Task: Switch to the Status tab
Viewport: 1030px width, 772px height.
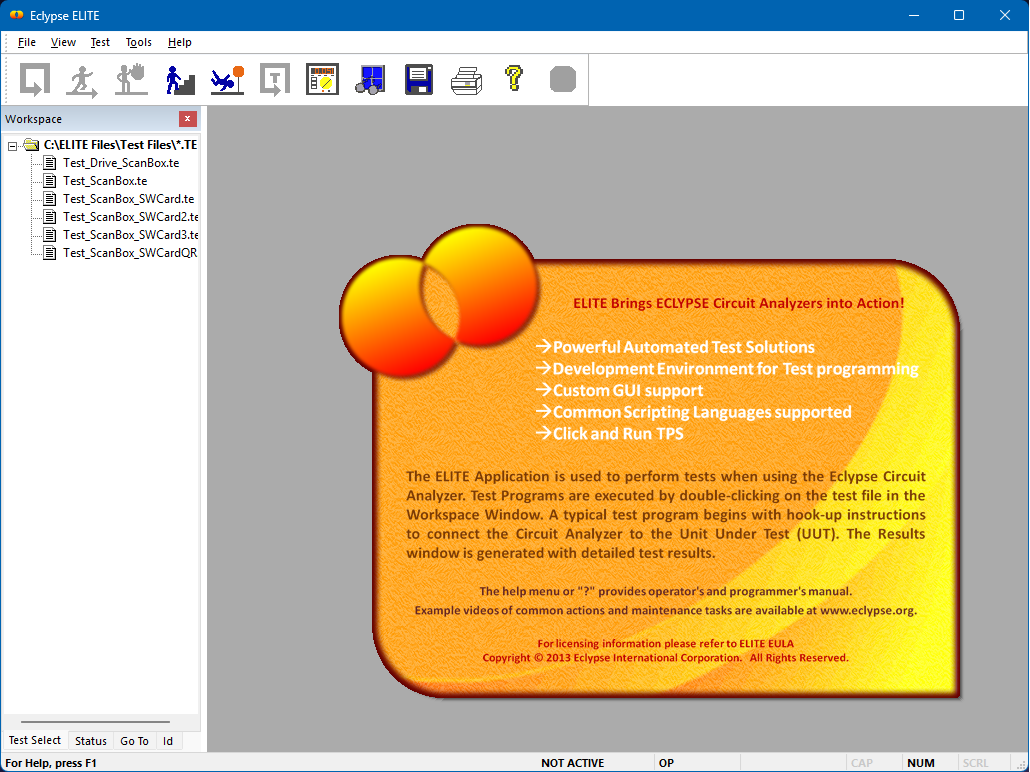Action: coord(91,741)
